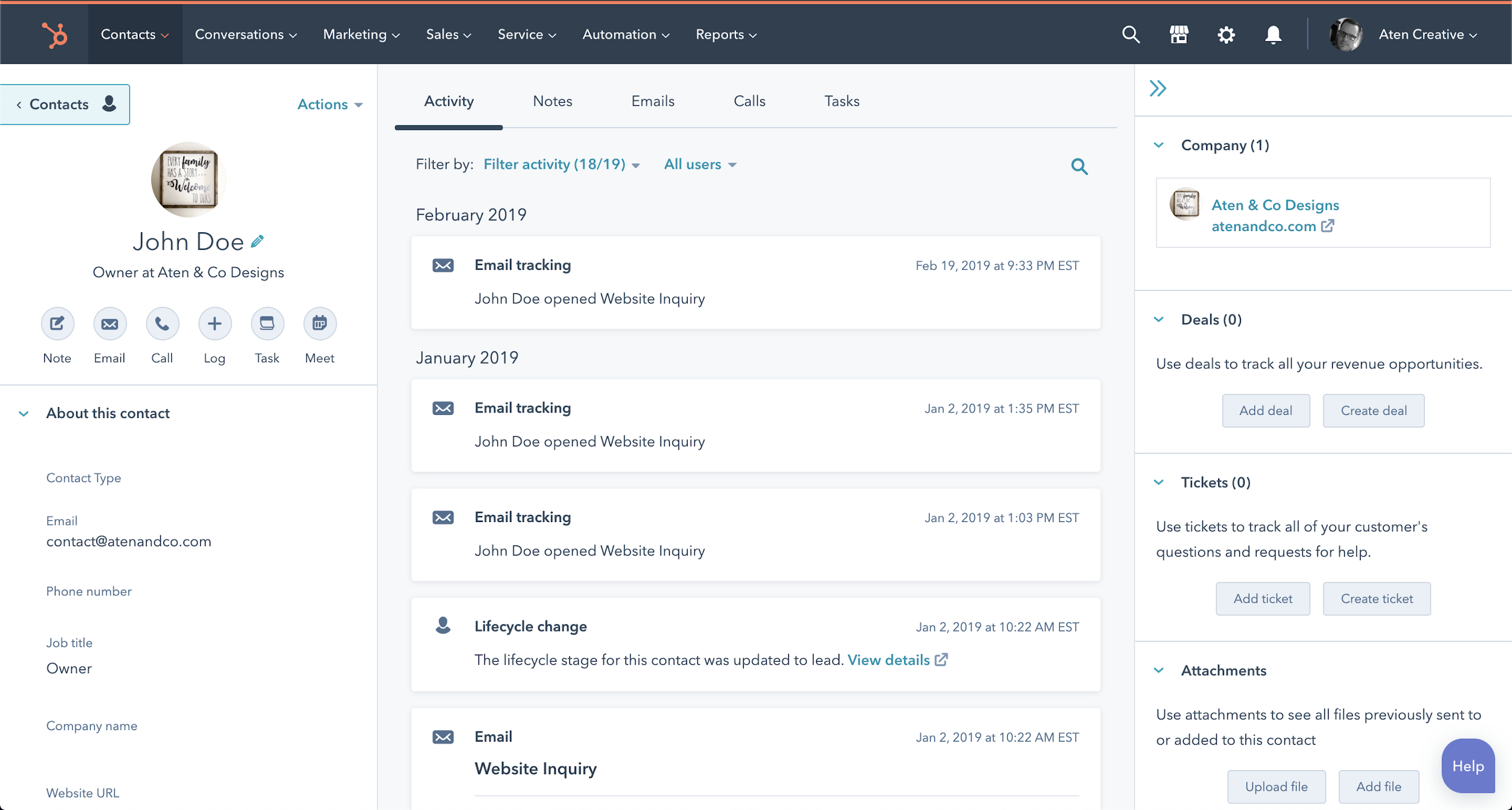Schedule a meeting with the Meet icon
This screenshot has height=810, width=1512.
pyautogui.click(x=319, y=323)
